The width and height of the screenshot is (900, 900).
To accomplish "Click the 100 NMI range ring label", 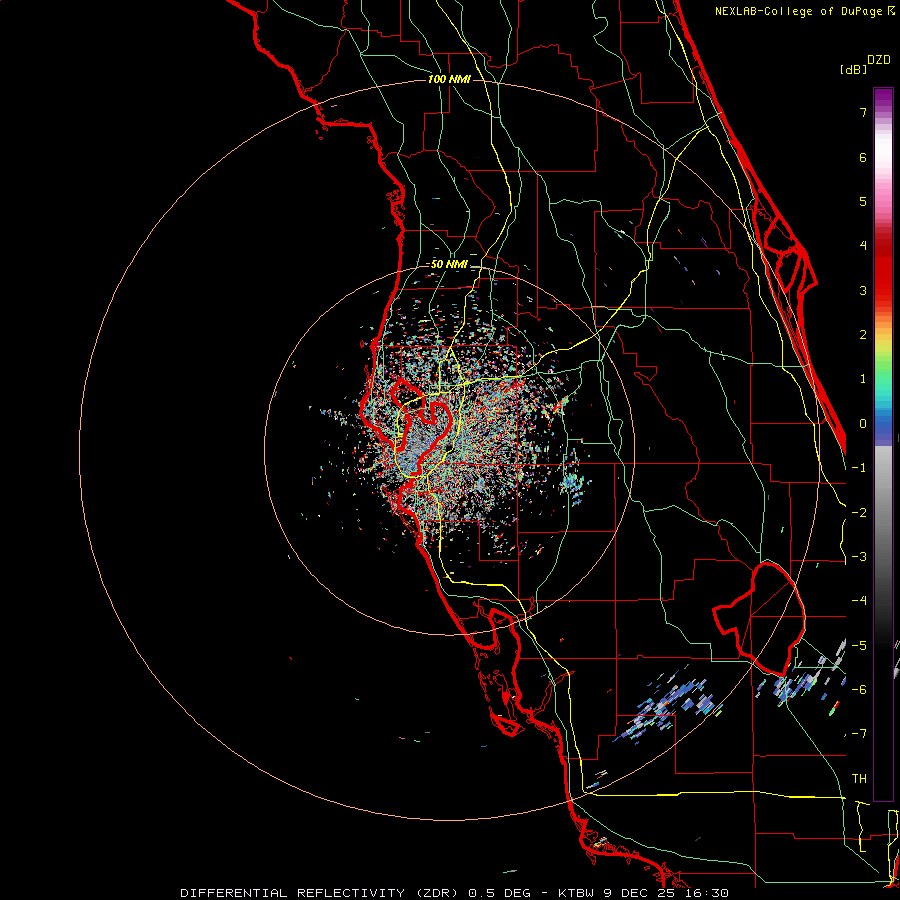I will tap(449, 79).
